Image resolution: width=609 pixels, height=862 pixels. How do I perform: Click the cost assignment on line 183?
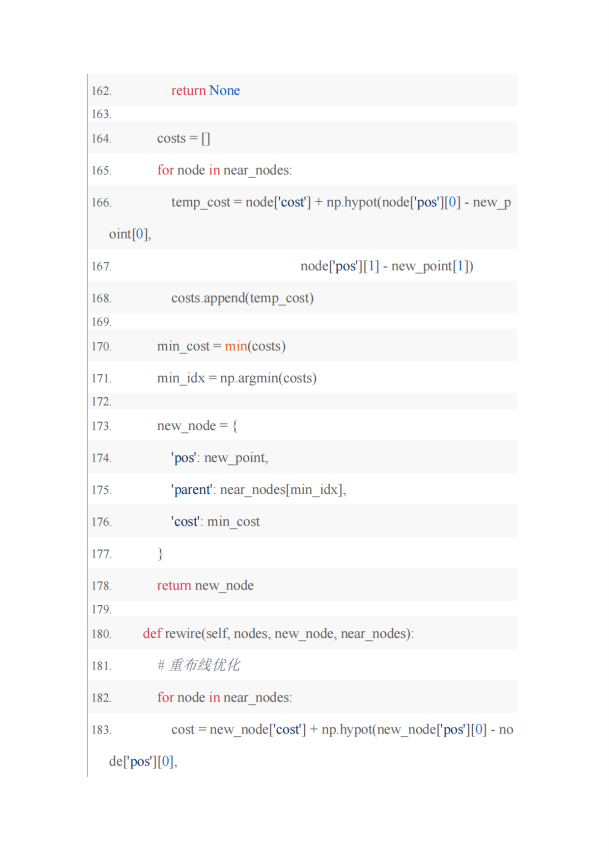pos(342,730)
